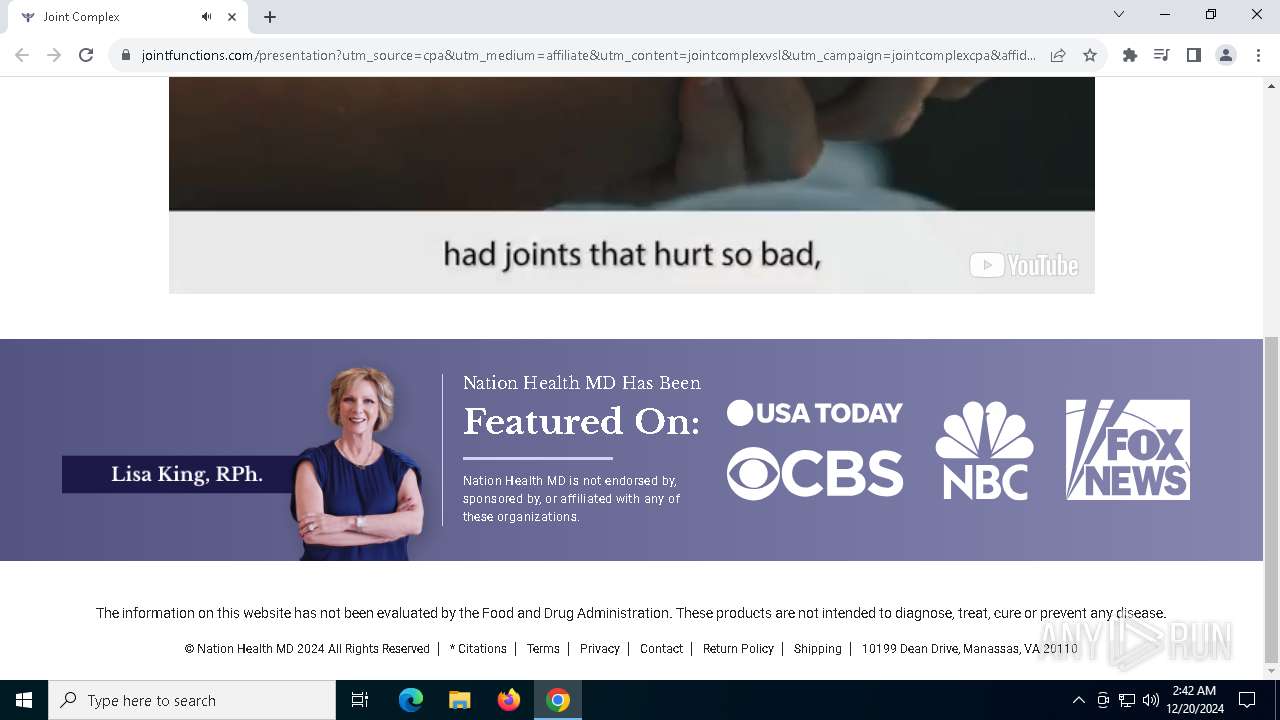Show hidden system tray icons
The height and width of the screenshot is (720, 1280).
point(1078,700)
